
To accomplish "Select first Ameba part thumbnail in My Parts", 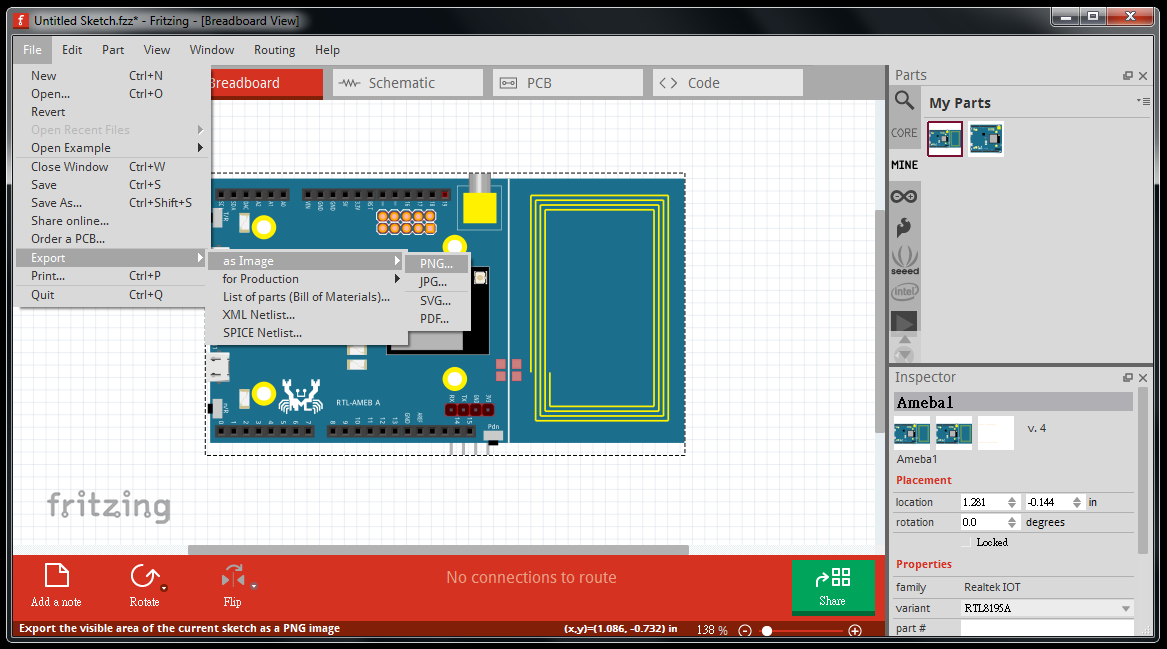I will coord(945,138).
